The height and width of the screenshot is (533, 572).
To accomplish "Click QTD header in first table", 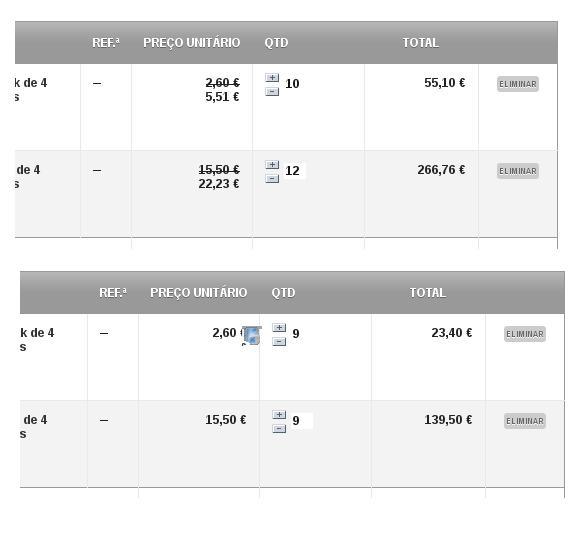I will click(276, 43).
